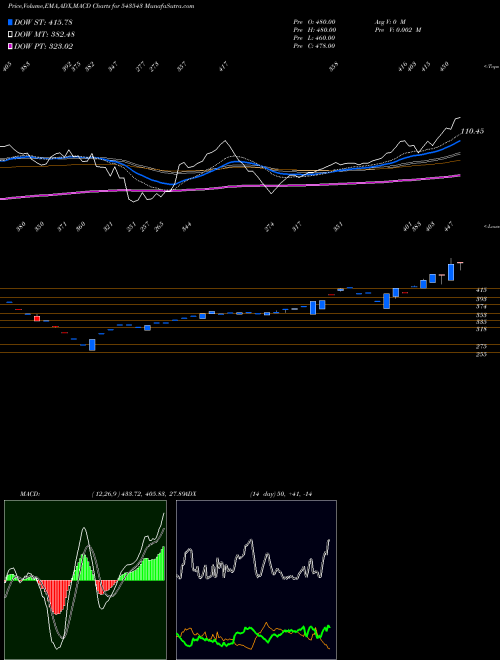This screenshot has height=660, width=500.
Task: Click the Tops marker label at right edge
Action: (491, 67)
